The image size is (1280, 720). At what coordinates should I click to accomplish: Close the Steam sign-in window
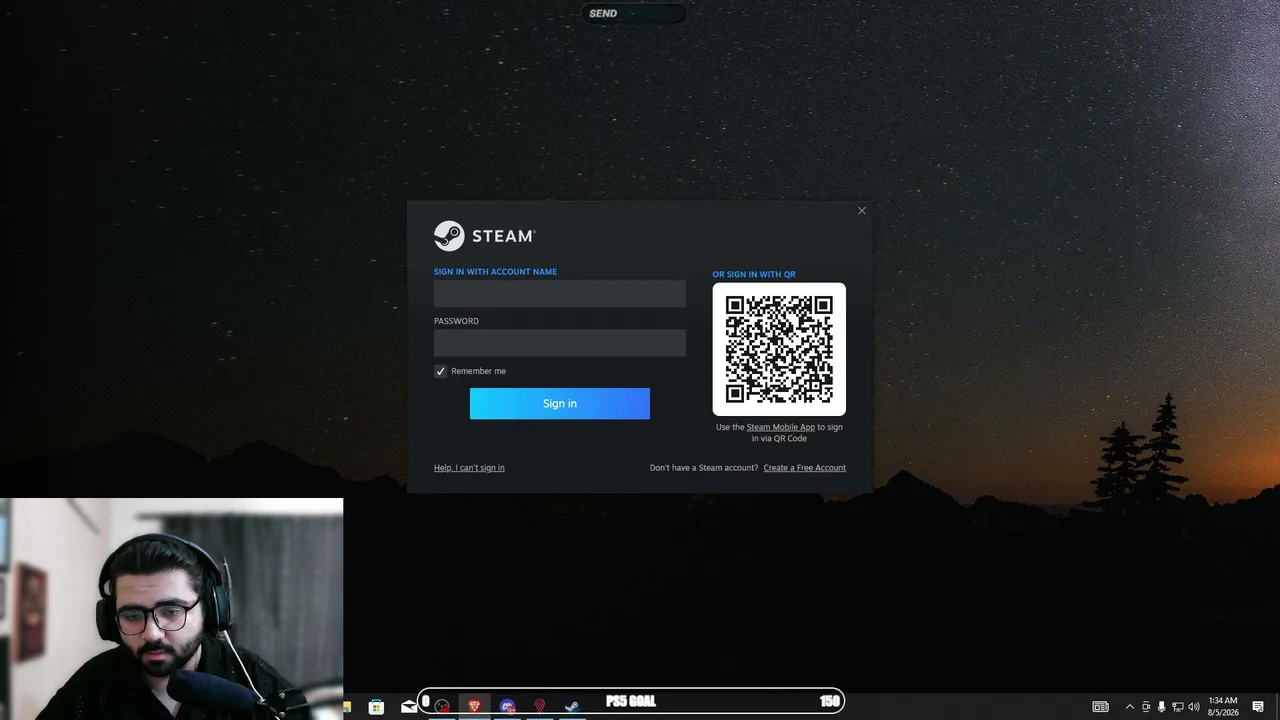pyautogui.click(x=862, y=210)
